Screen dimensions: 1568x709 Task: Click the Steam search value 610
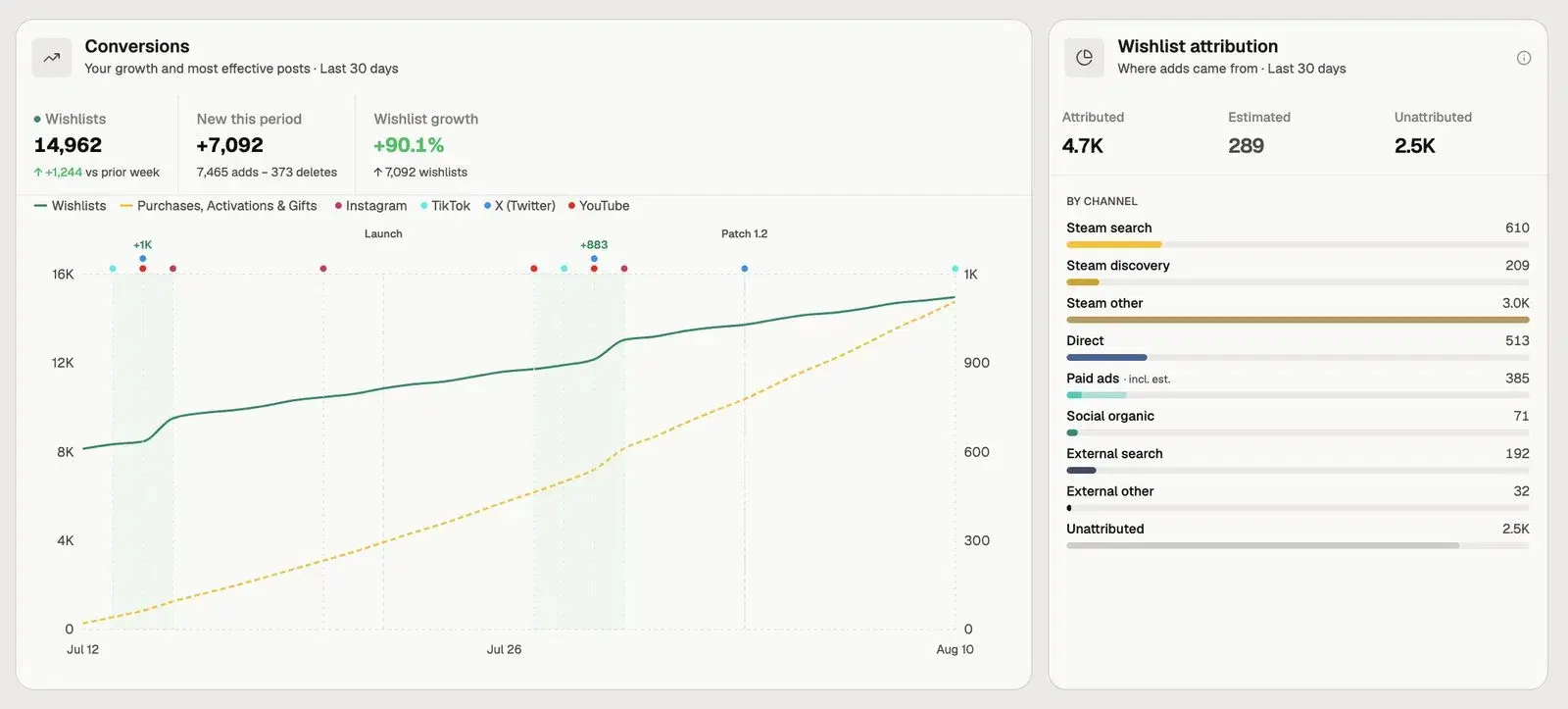coord(1517,228)
